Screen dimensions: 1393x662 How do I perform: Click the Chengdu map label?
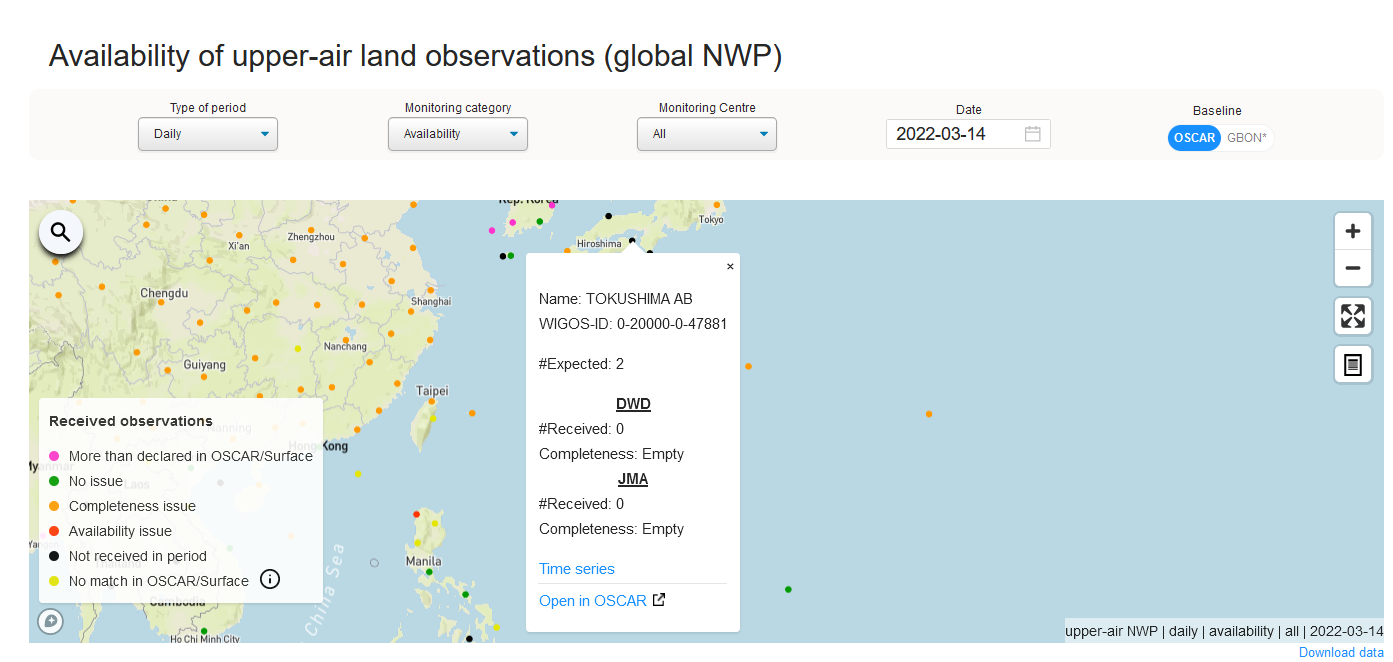[165, 293]
